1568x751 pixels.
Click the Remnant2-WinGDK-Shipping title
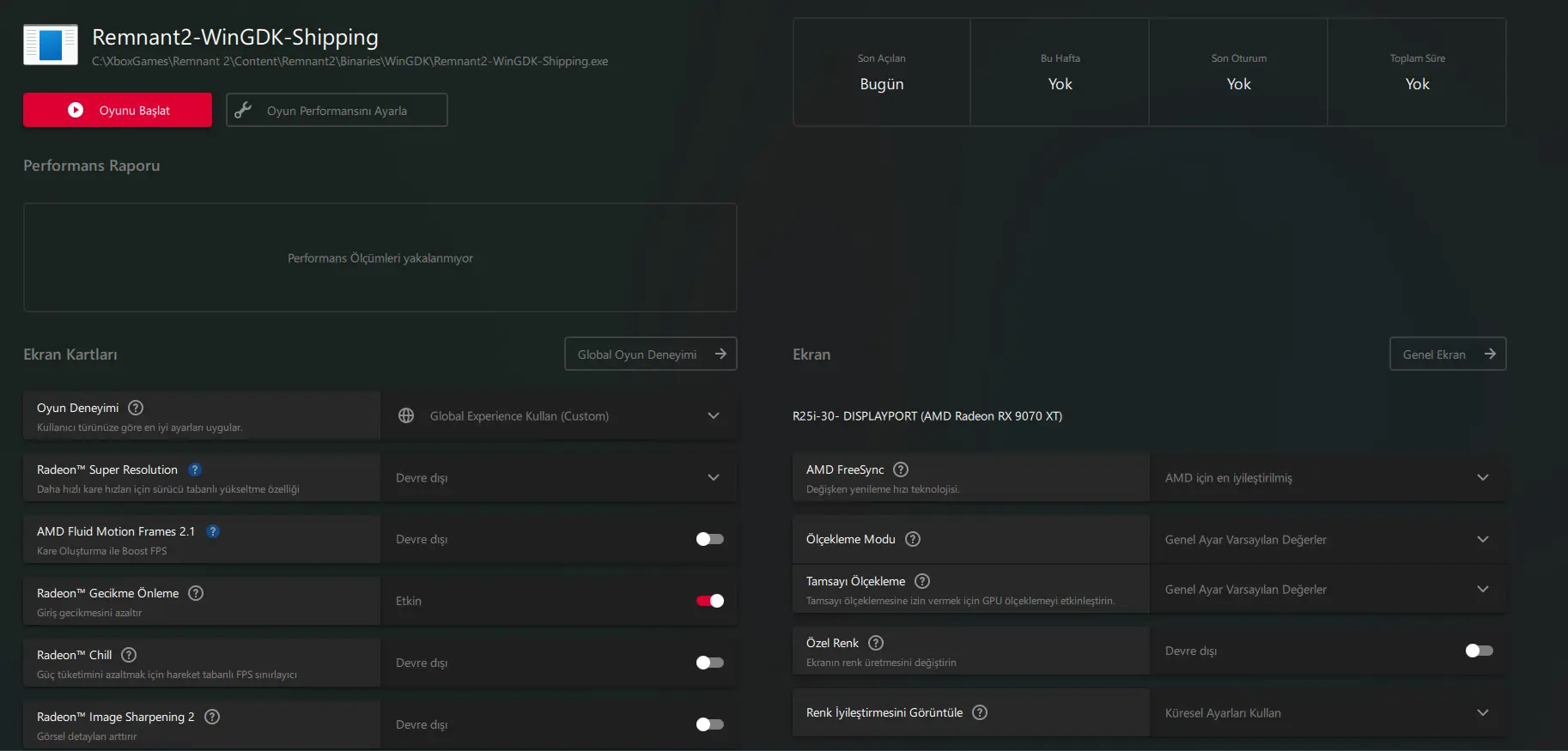(235, 37)
